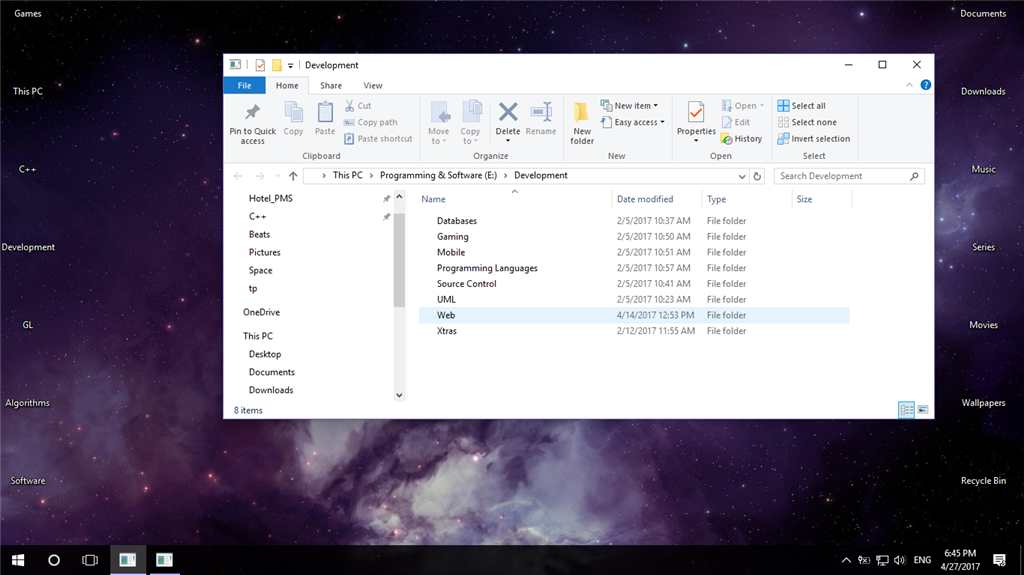Click the Rename icon
This screenshot has height=575, width=1024.
click(x=541, y=112)
